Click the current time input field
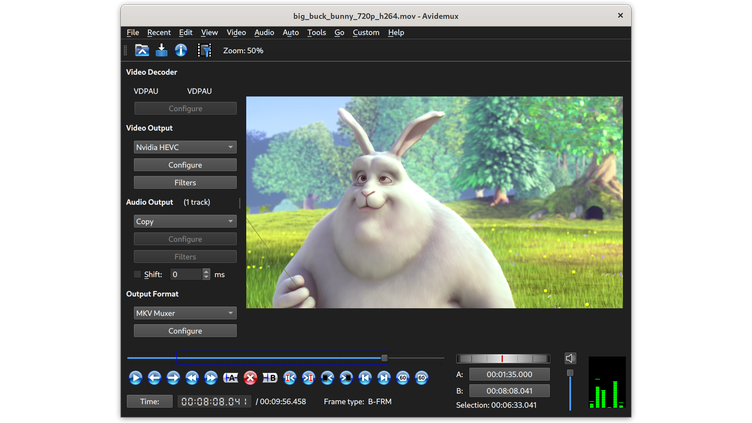This screenshot has width=752, height=423. click(214, 401)
